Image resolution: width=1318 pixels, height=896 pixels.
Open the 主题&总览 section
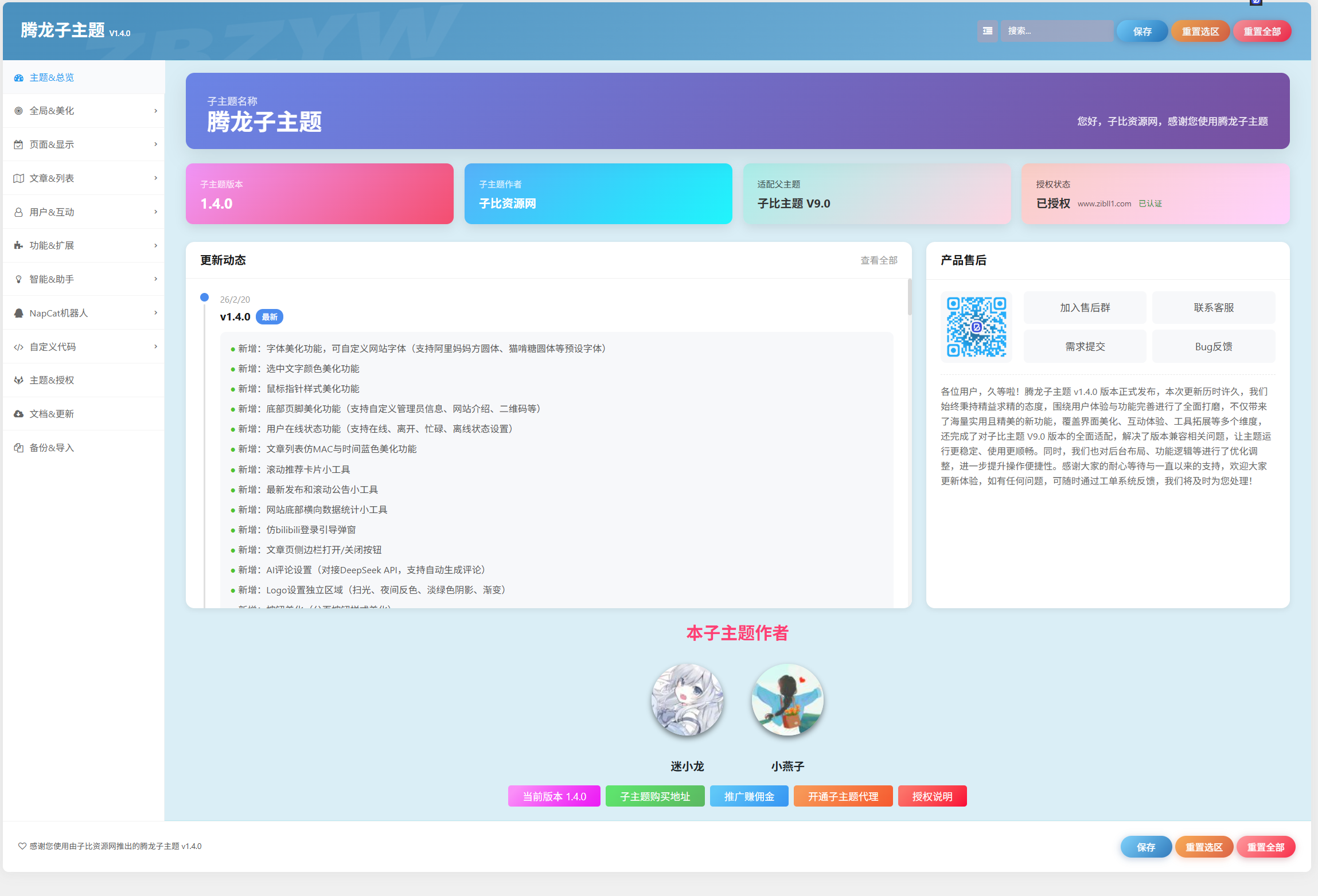pos(84,77)
